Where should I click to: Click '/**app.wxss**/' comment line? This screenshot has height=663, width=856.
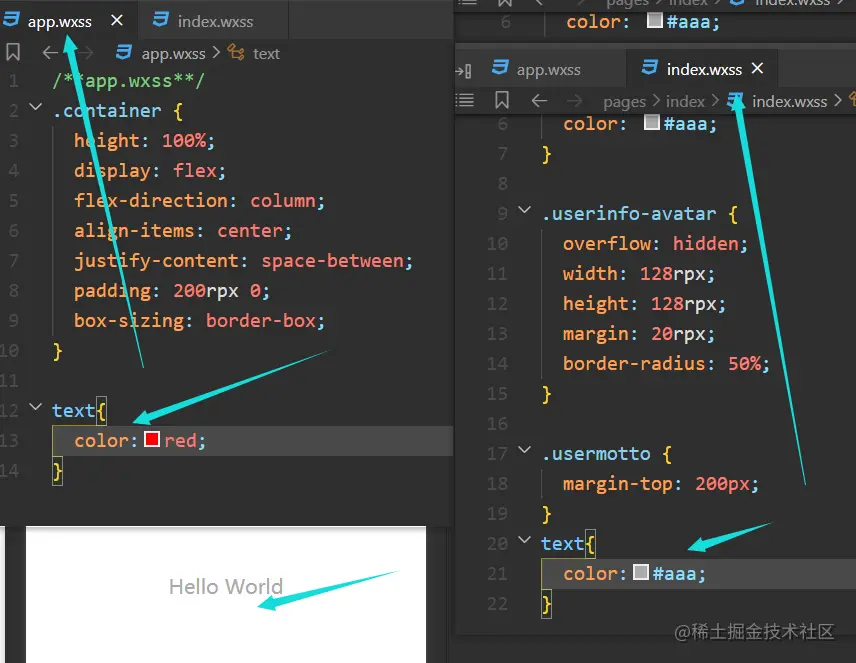(x=128, y=81)
